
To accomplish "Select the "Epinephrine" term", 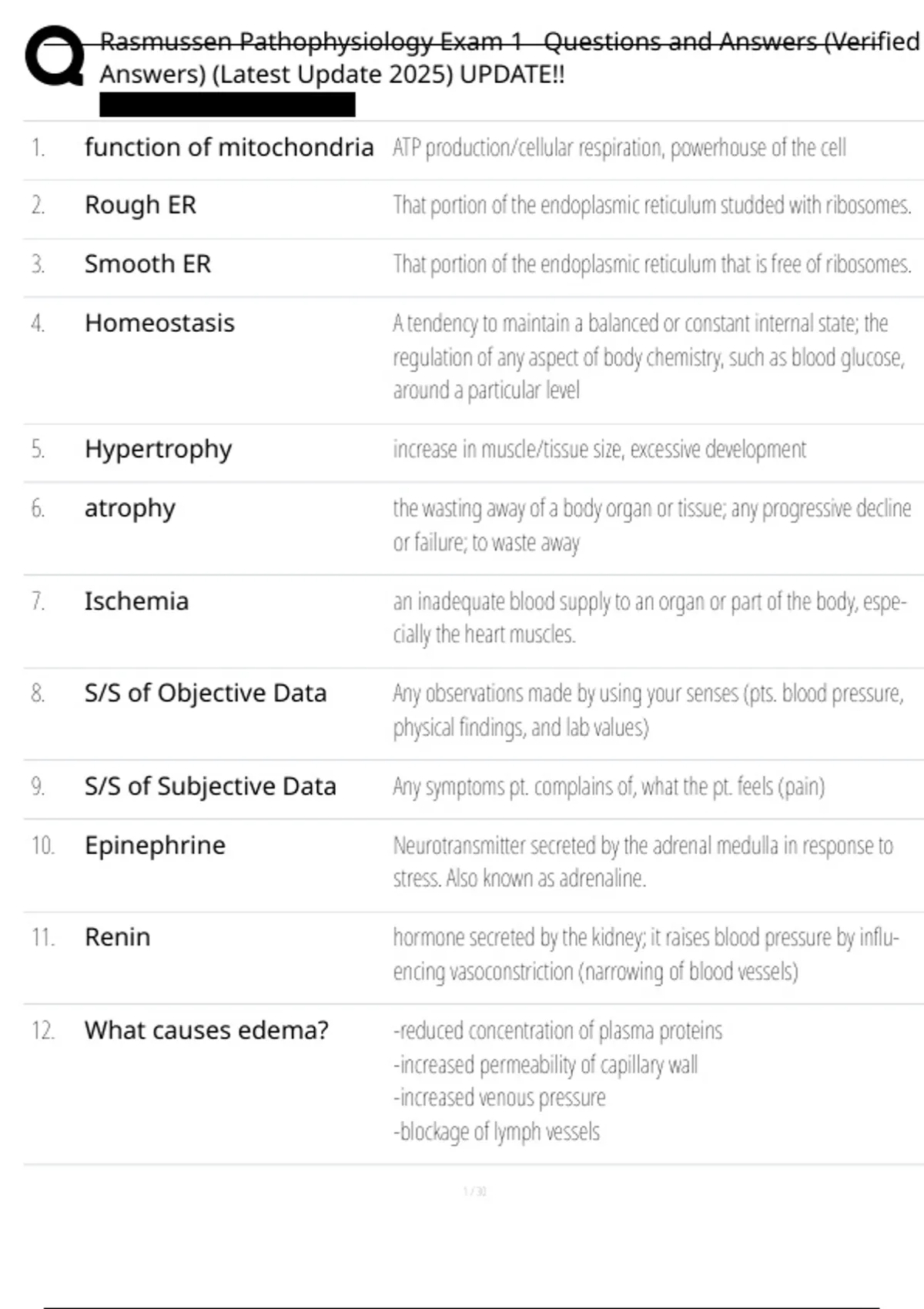I will pos(155,845).
